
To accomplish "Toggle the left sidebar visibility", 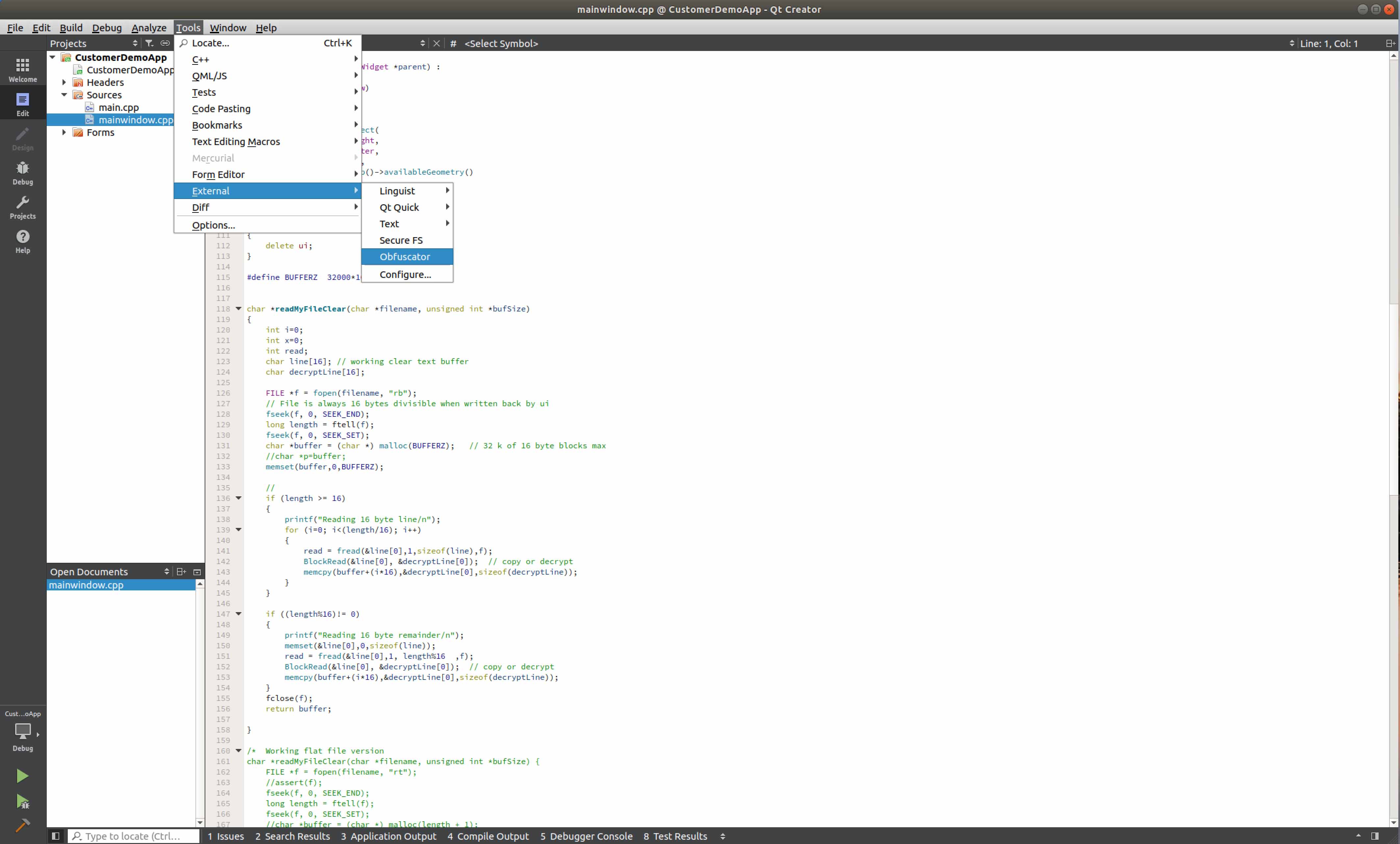I will 56,836.
